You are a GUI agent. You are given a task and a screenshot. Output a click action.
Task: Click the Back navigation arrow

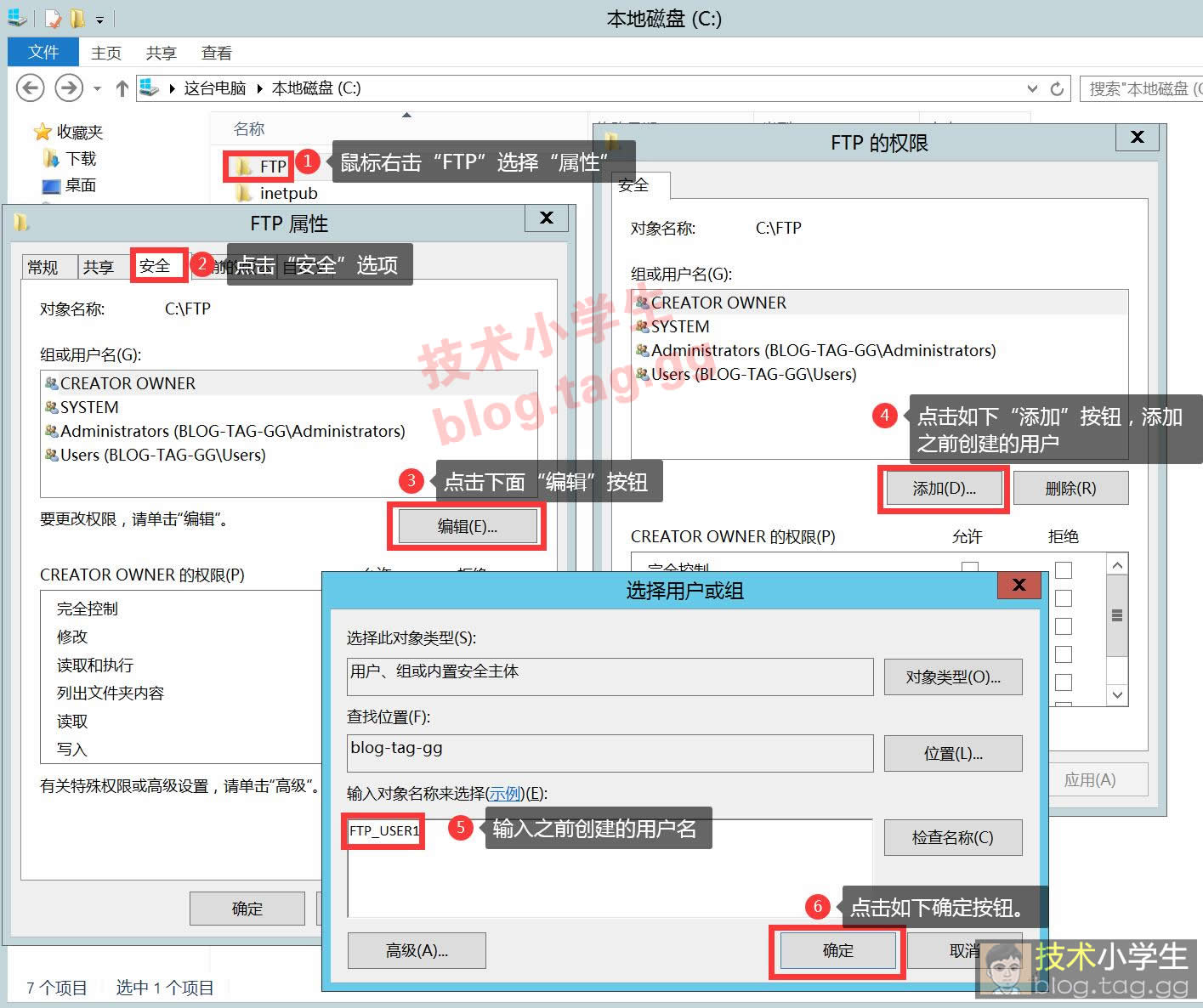point(31,88)
